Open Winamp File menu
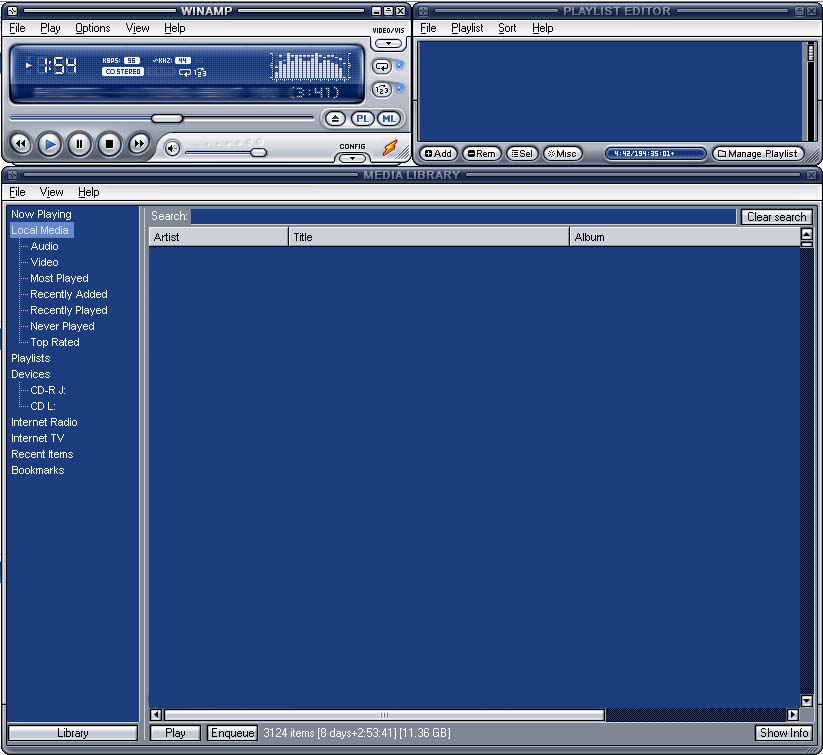The image size is (823, 755). [17, 28]
